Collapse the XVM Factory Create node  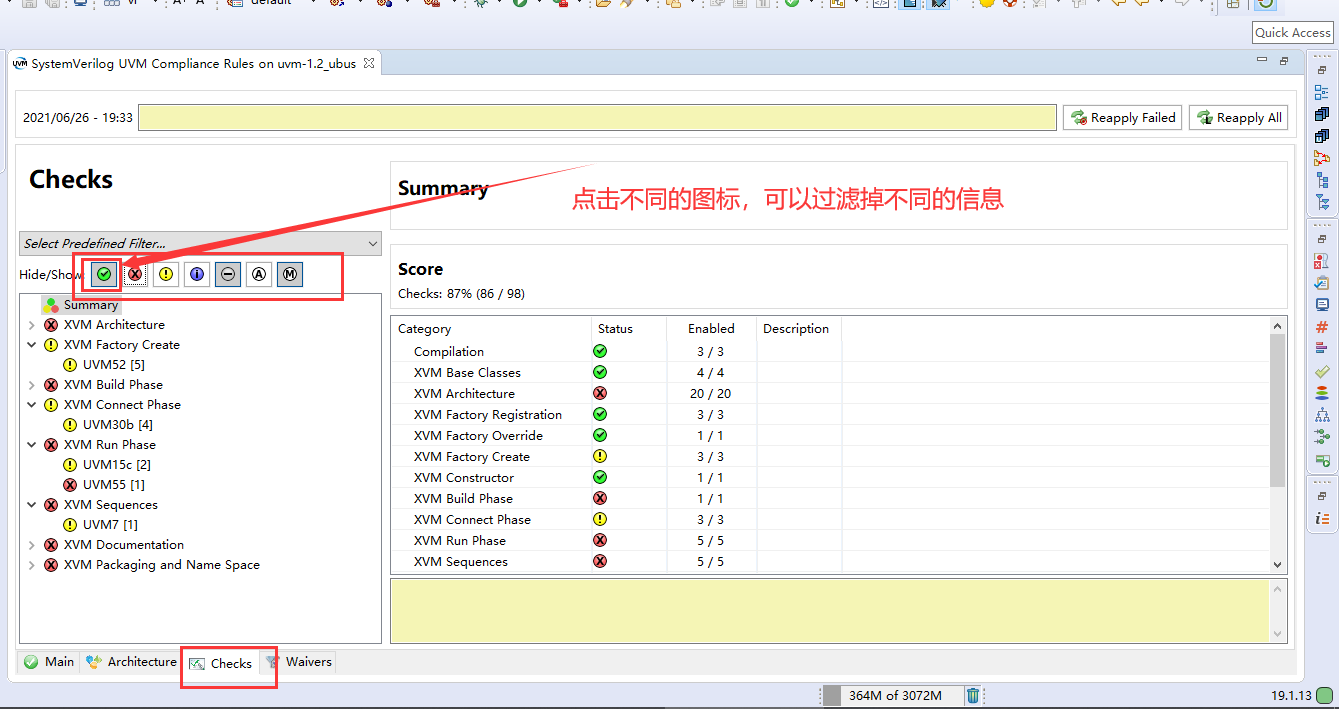coord(31,344)
